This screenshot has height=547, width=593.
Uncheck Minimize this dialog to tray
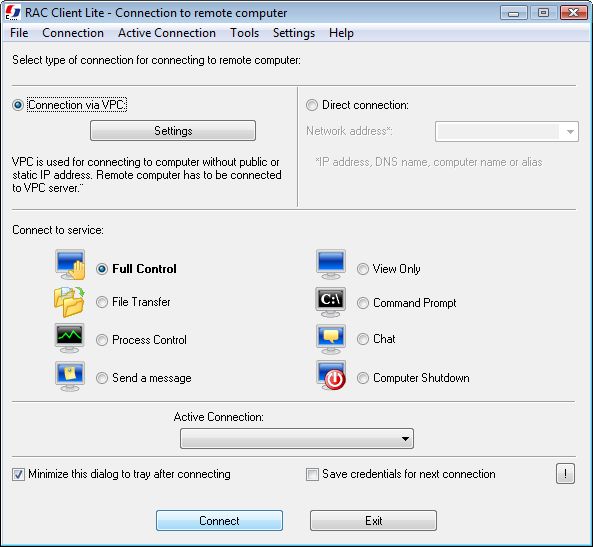point(18,474)
